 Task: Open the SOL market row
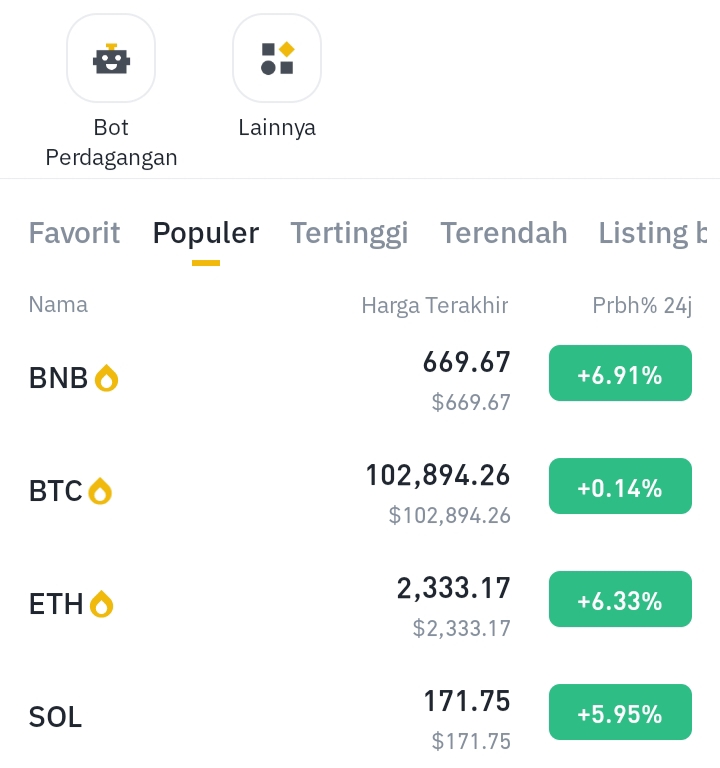360,716
